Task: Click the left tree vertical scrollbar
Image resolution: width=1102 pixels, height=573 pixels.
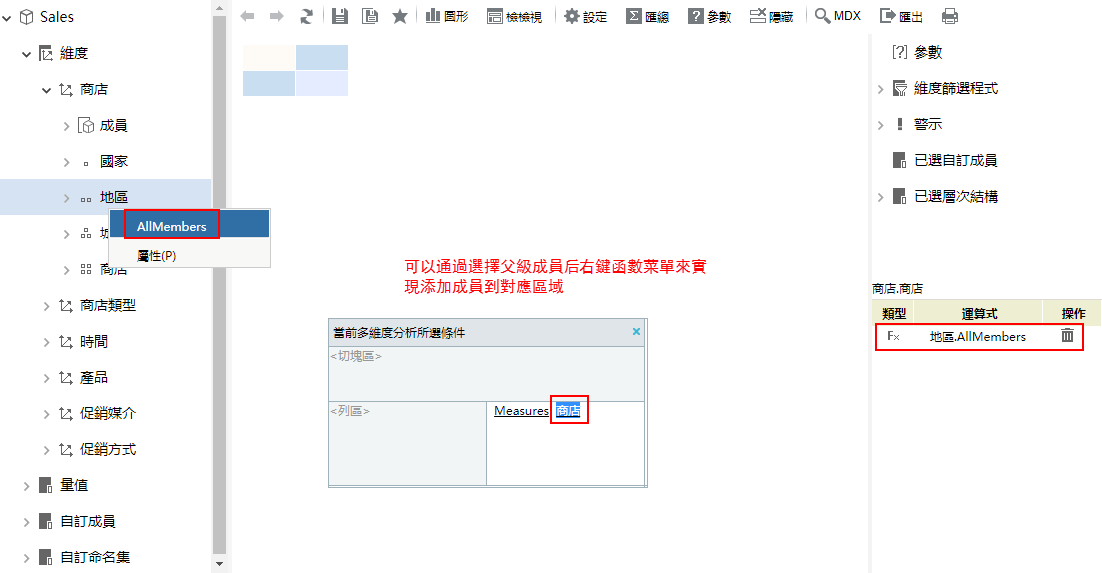Action: (x=220, y=280)
